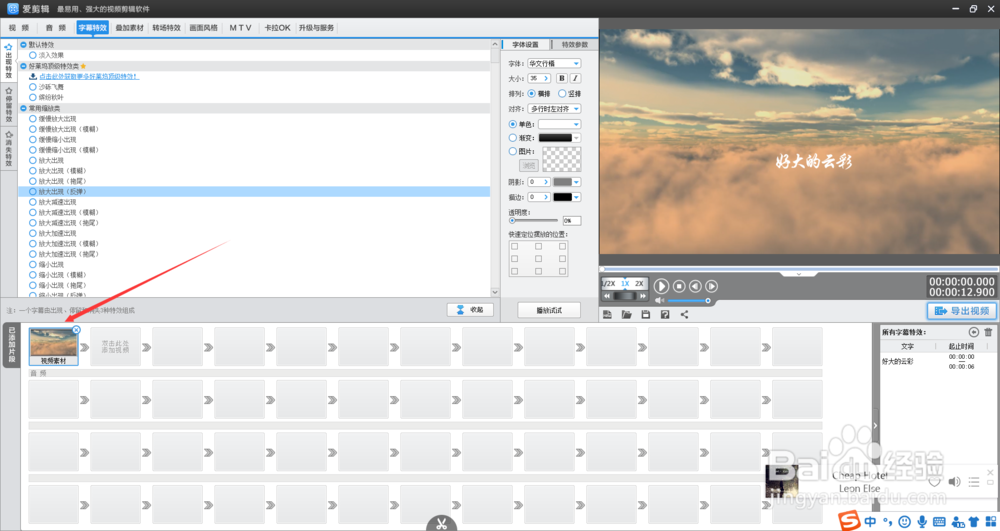Viewport: 1000px width, 531px height.
Task: Tick the center quick-position checkbox in the grid
Action: pos(538,259)
